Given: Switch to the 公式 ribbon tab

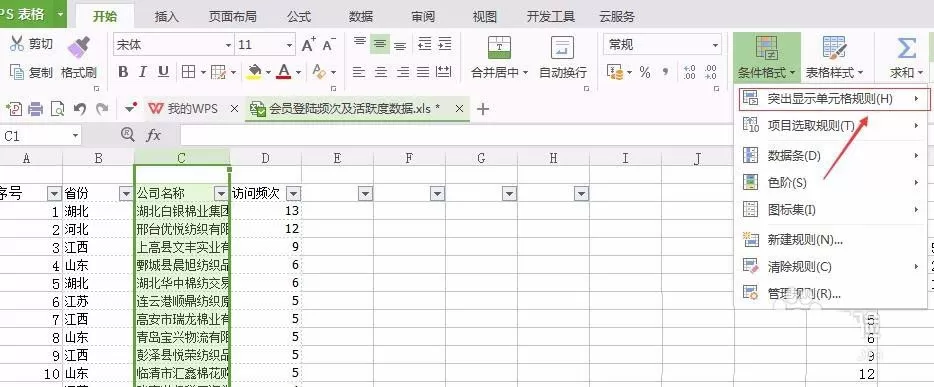Looking at the screenshot, I should click(298, 17).
